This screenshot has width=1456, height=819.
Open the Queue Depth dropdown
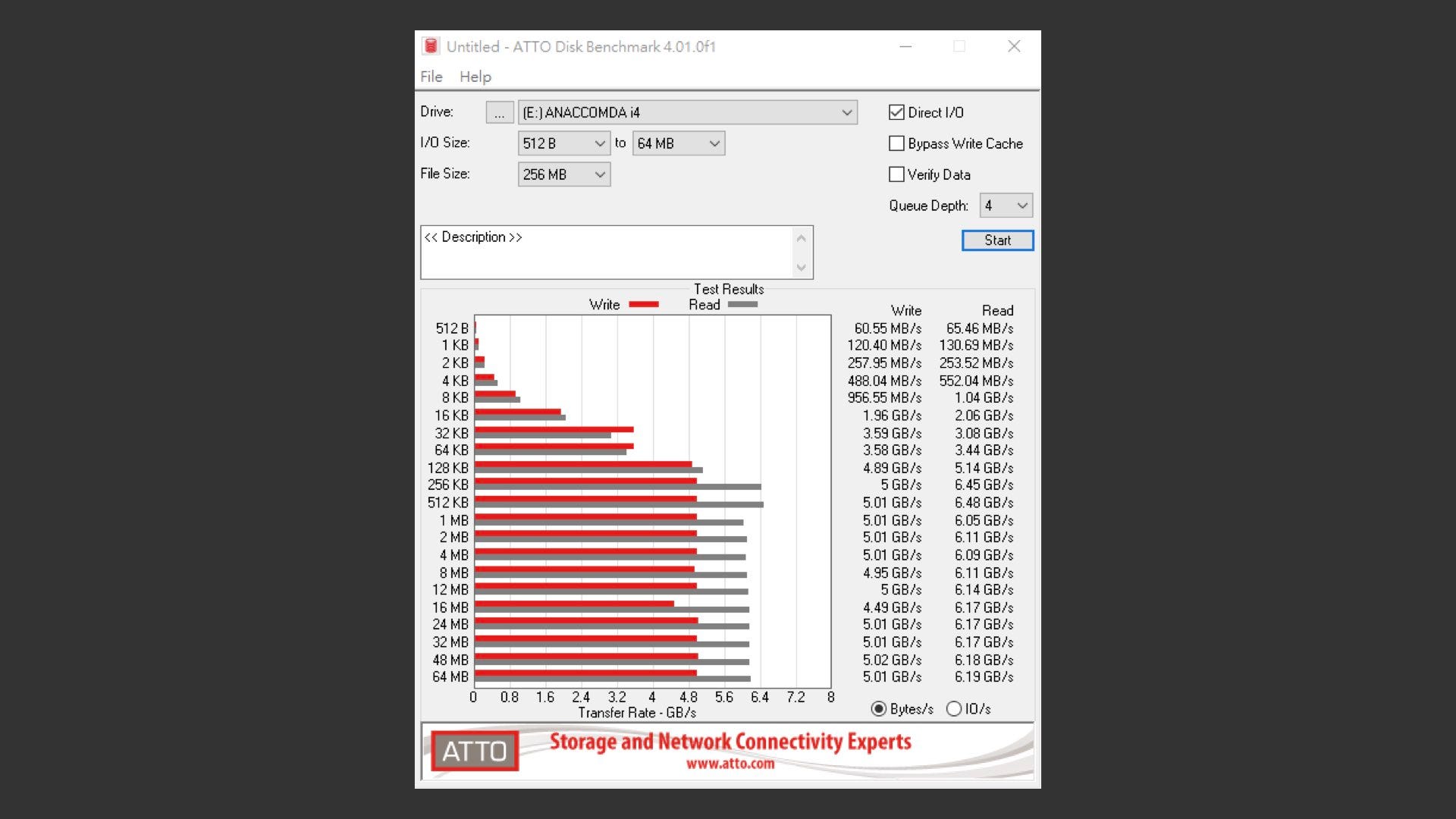click(1006, 206)
